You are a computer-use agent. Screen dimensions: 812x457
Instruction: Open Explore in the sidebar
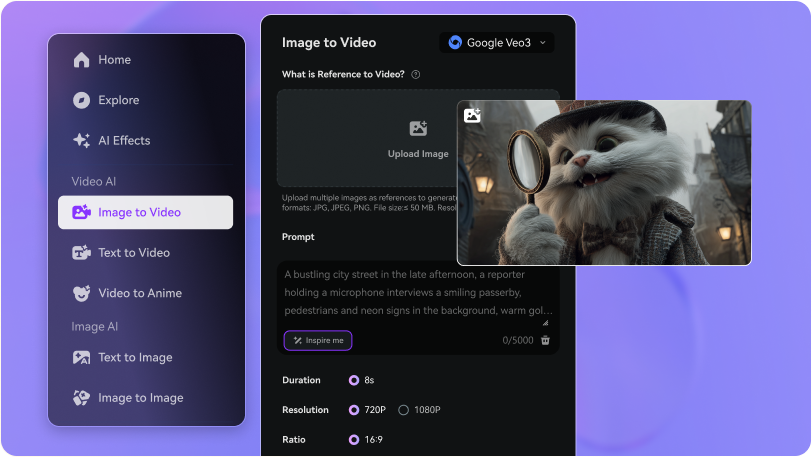click(146, 100)
